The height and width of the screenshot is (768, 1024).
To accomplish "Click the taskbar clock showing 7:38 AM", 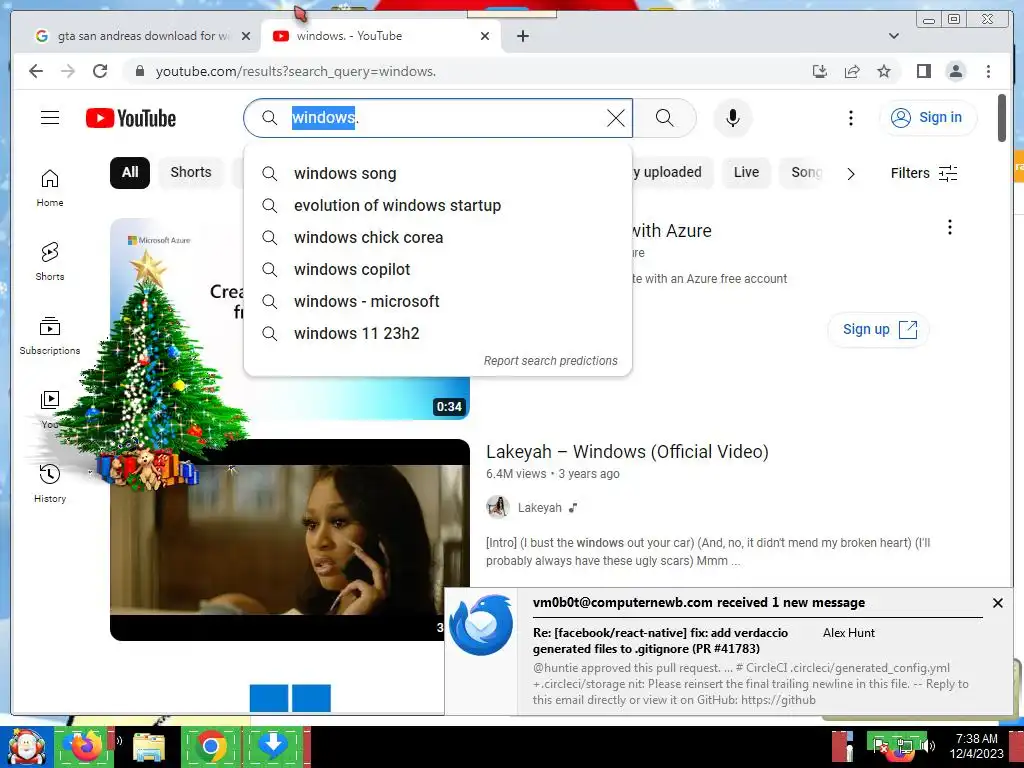I will coord(976,746).
